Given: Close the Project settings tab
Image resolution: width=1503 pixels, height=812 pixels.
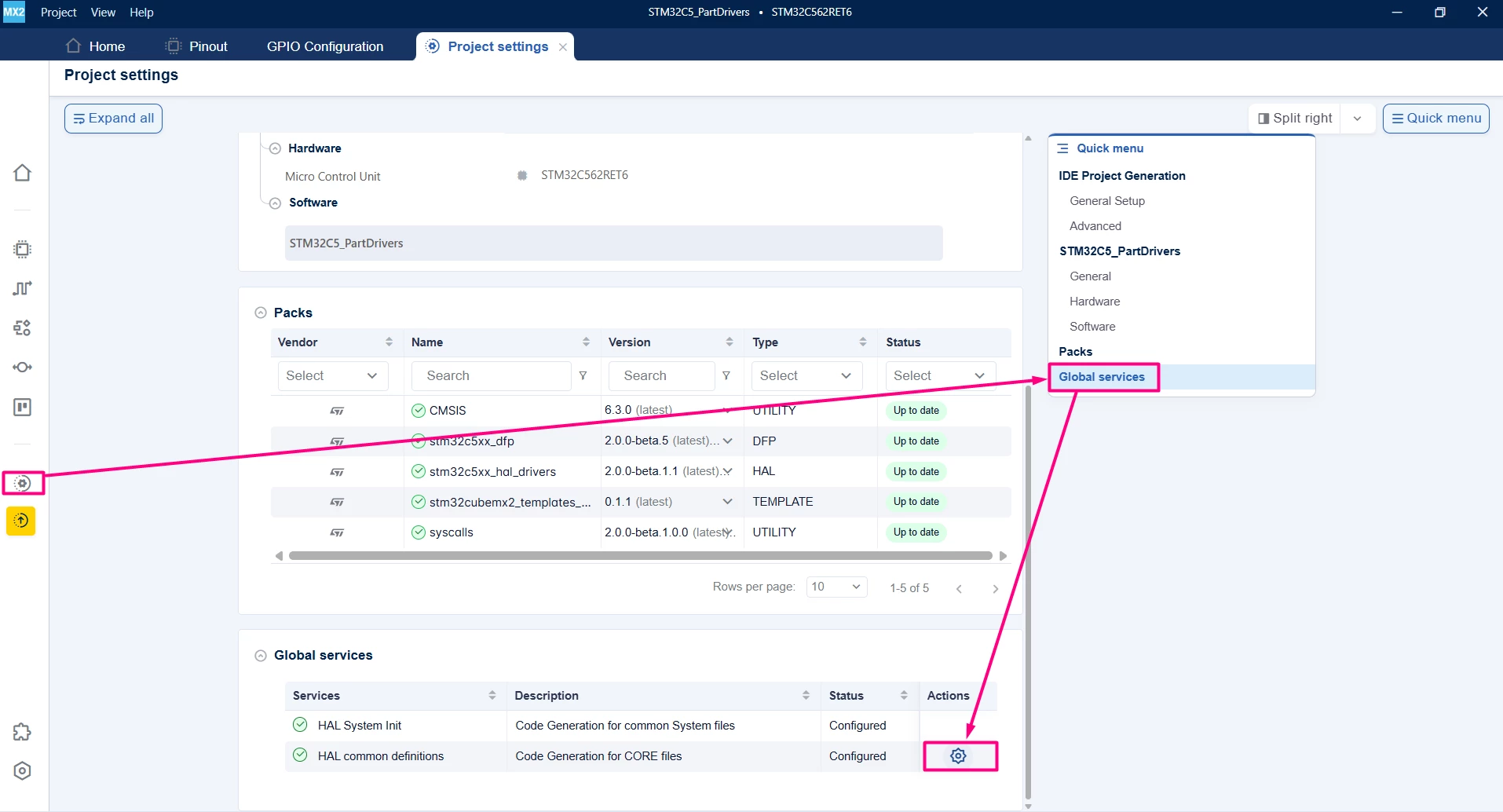Looking at the screenshot, I should [563, 47].
